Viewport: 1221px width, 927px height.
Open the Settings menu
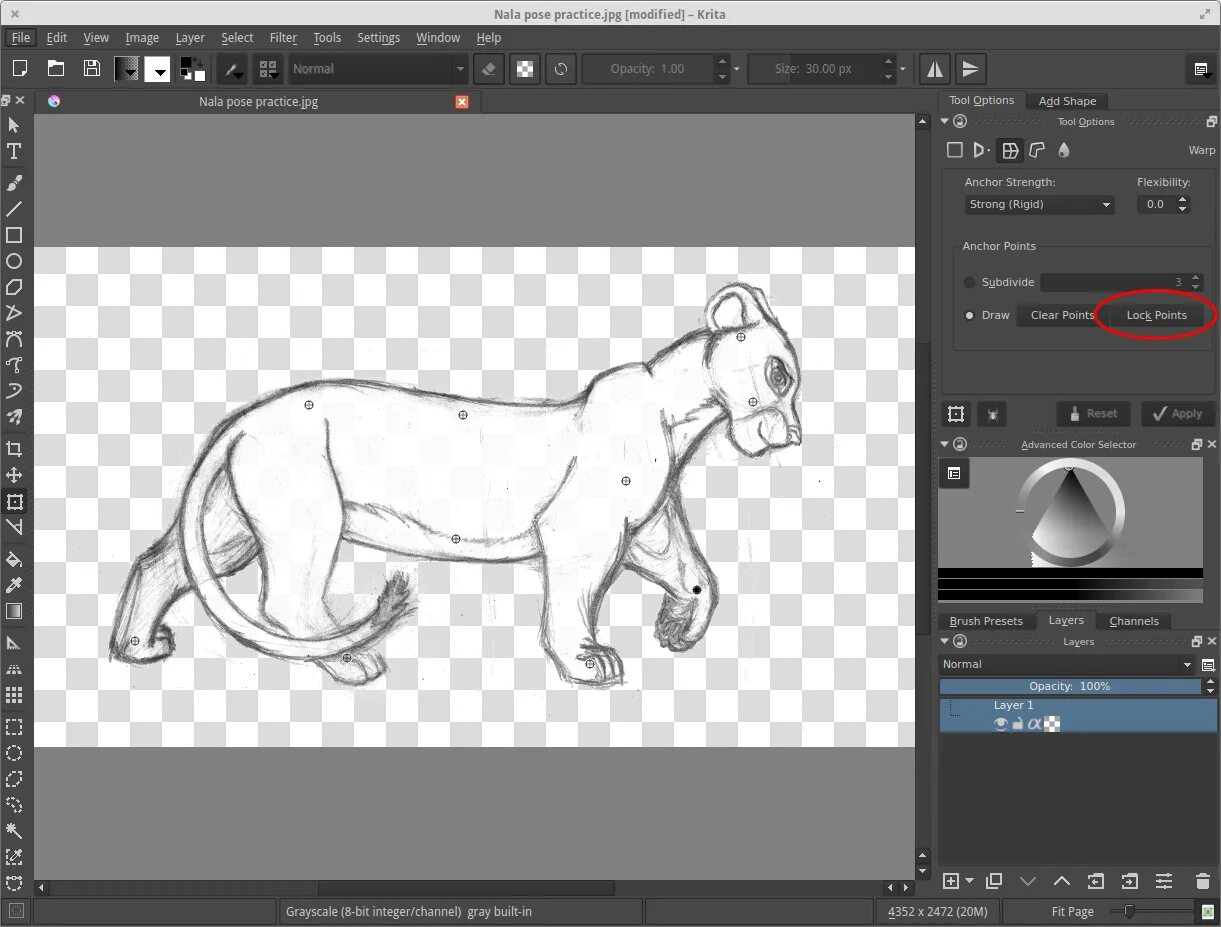(378, 37)
